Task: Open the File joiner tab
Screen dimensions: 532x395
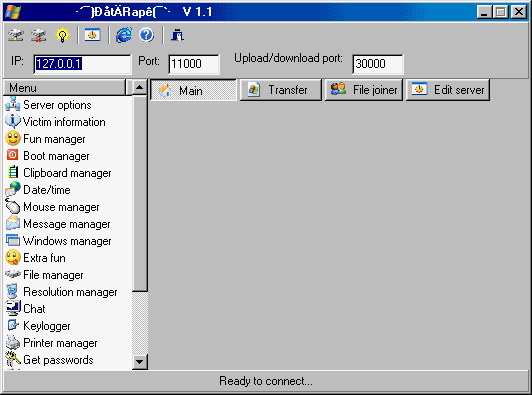Action: [364, 90]
